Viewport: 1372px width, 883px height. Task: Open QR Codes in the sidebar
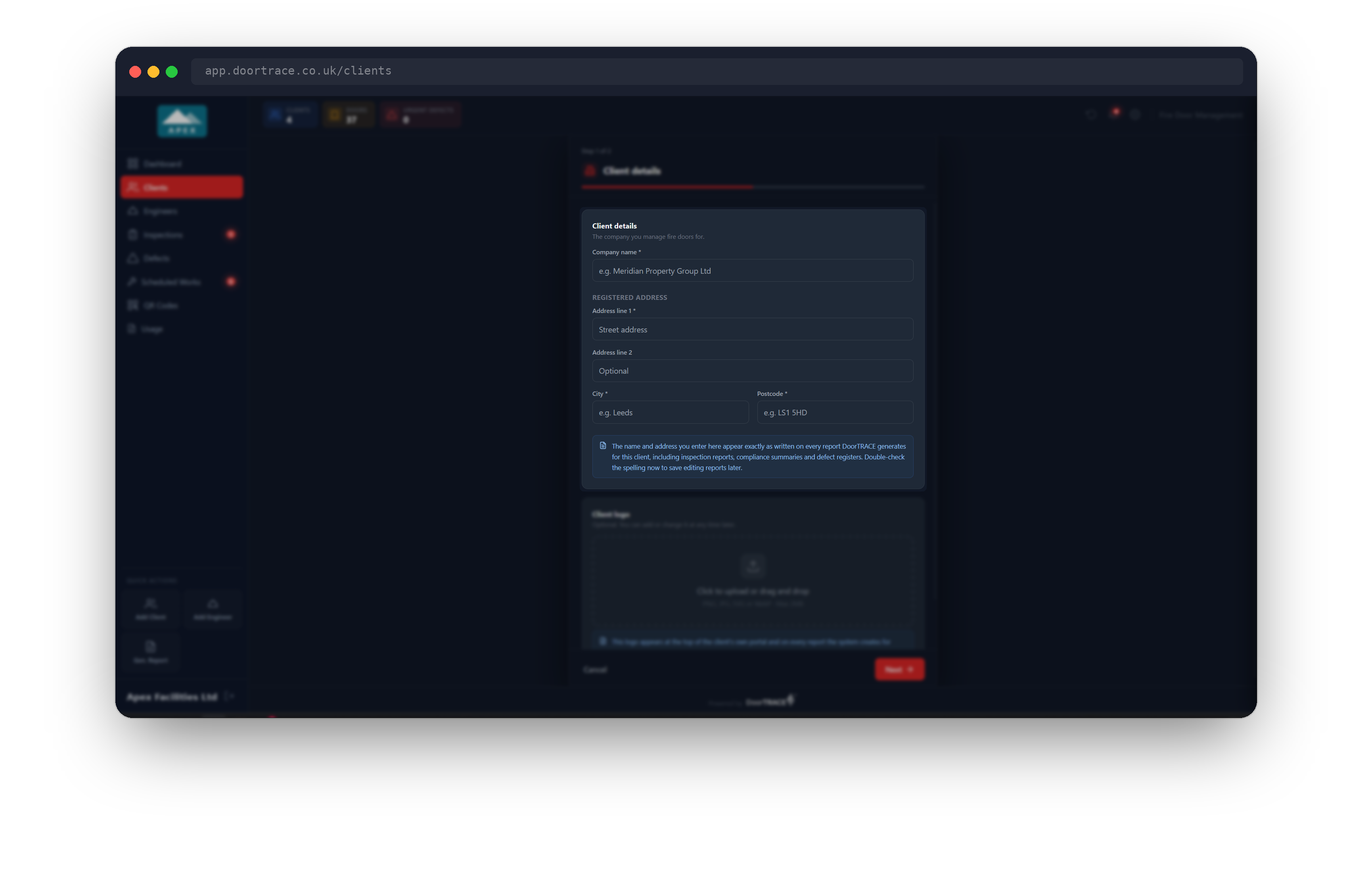[182, 305]
